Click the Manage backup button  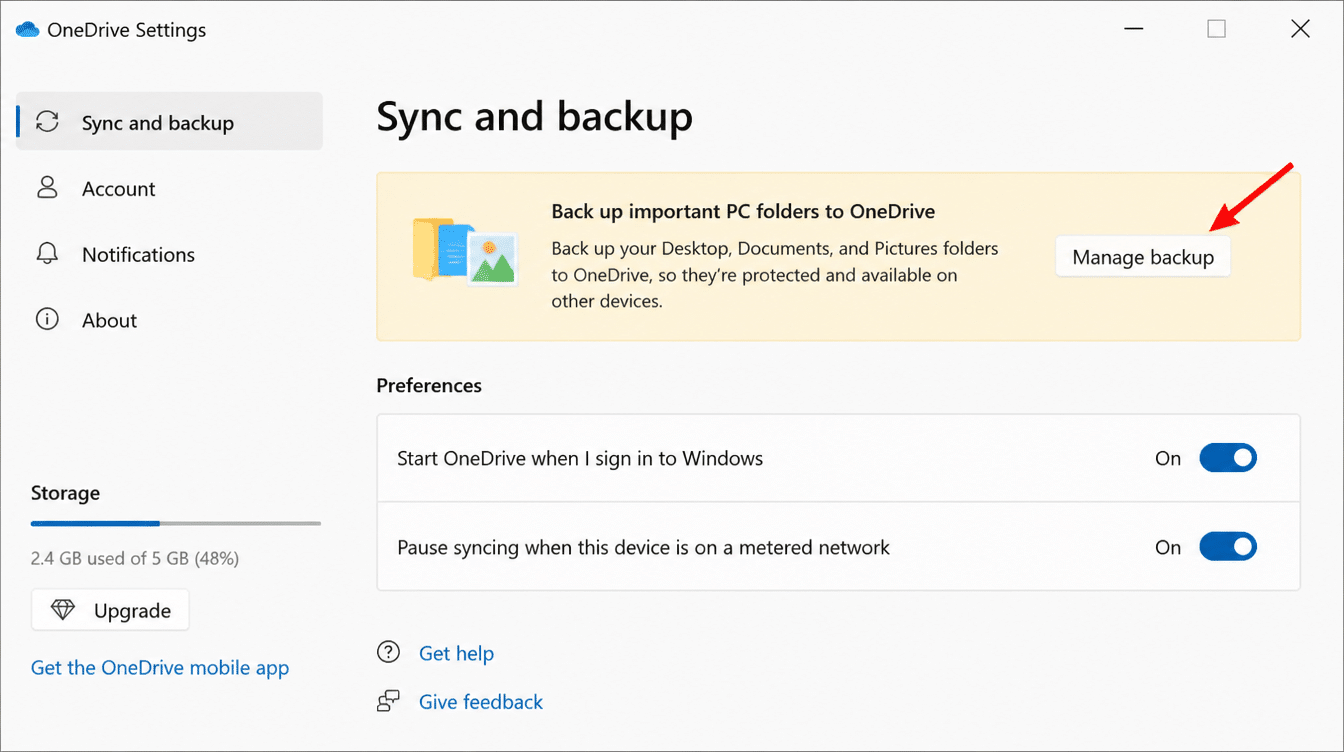(1143, 257)
